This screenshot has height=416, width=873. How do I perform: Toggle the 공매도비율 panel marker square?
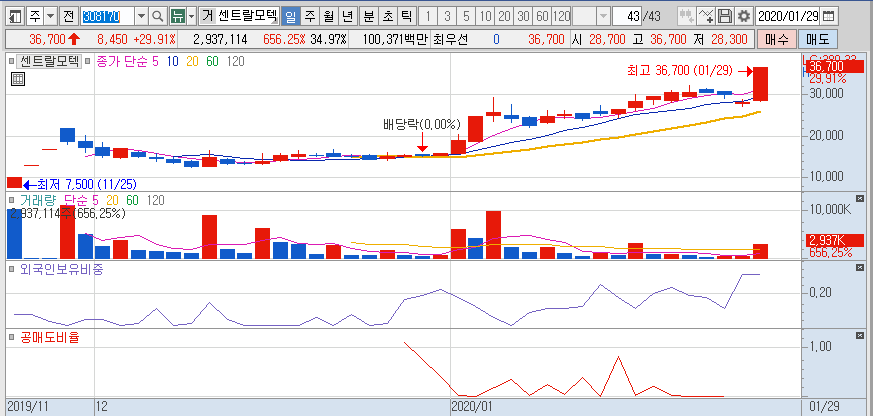(11, 337)
